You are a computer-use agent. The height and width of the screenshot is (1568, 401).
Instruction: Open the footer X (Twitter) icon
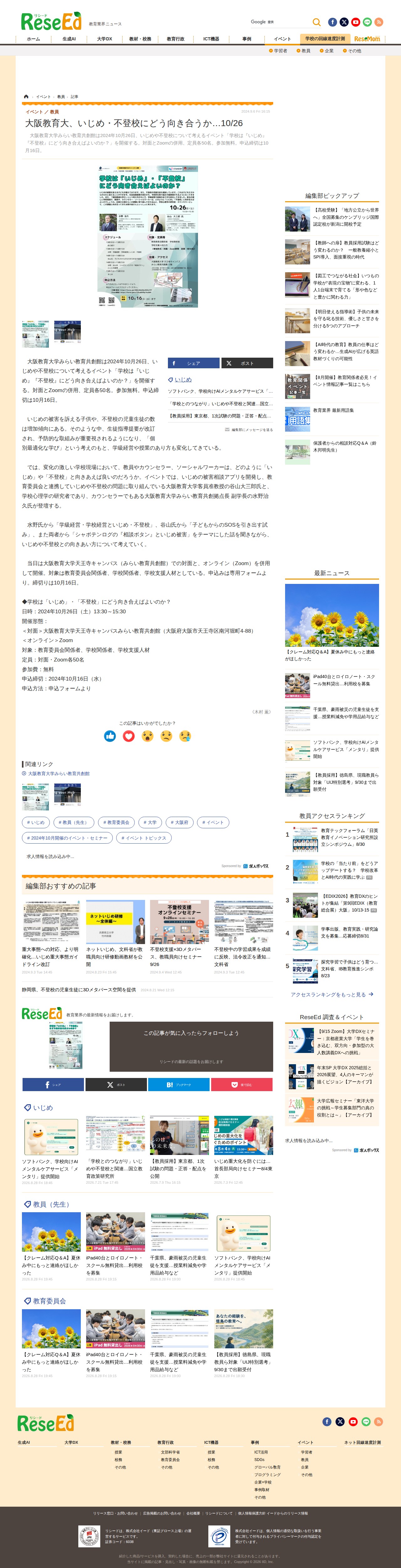[340, 1422]
